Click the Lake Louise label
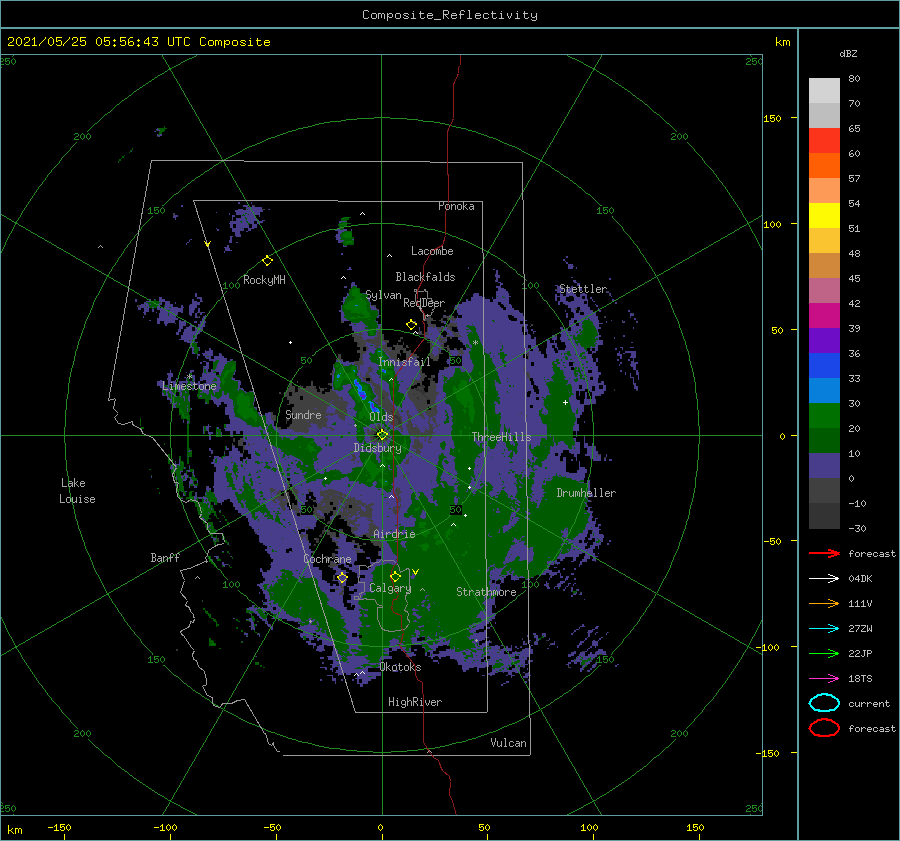Screen dimensions: 900x841 click(77, 491)
